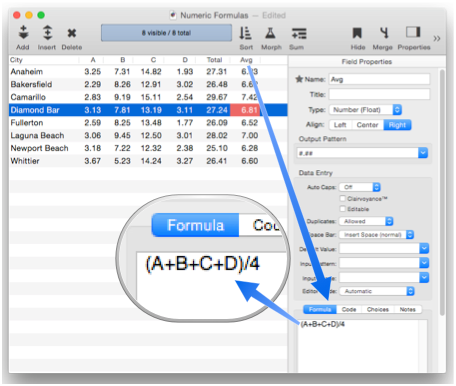Viewport: 456px width, 386px height.
Task: Click the D column header
Action: (184, 60)
